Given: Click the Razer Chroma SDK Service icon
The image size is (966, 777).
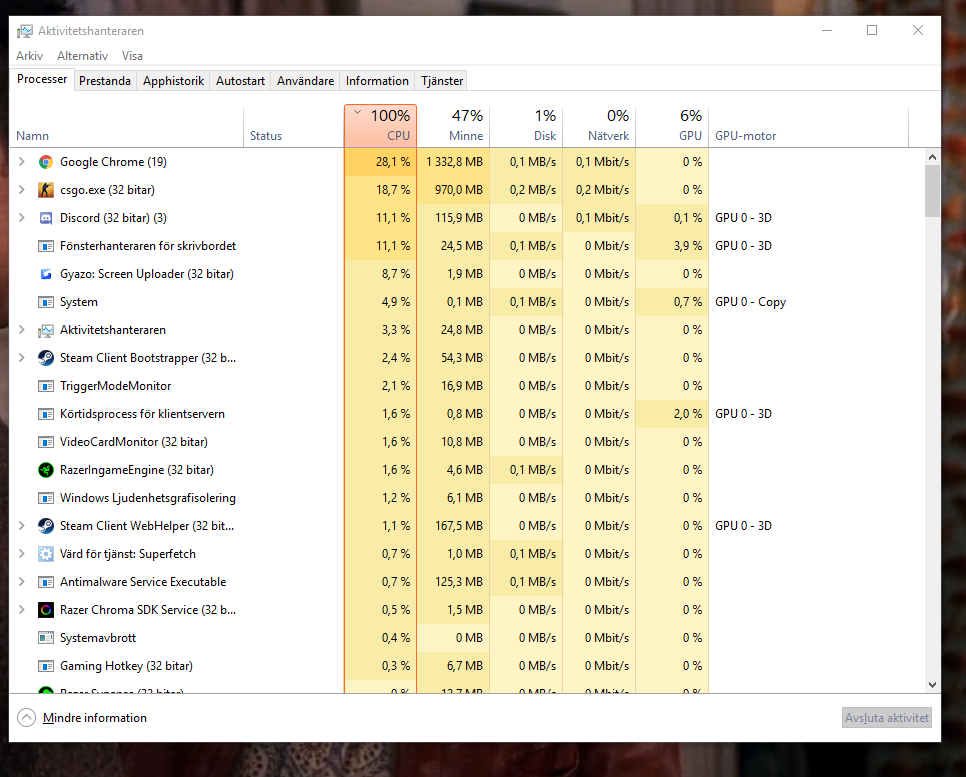Looking at the screenshot, I should (46, 610).
